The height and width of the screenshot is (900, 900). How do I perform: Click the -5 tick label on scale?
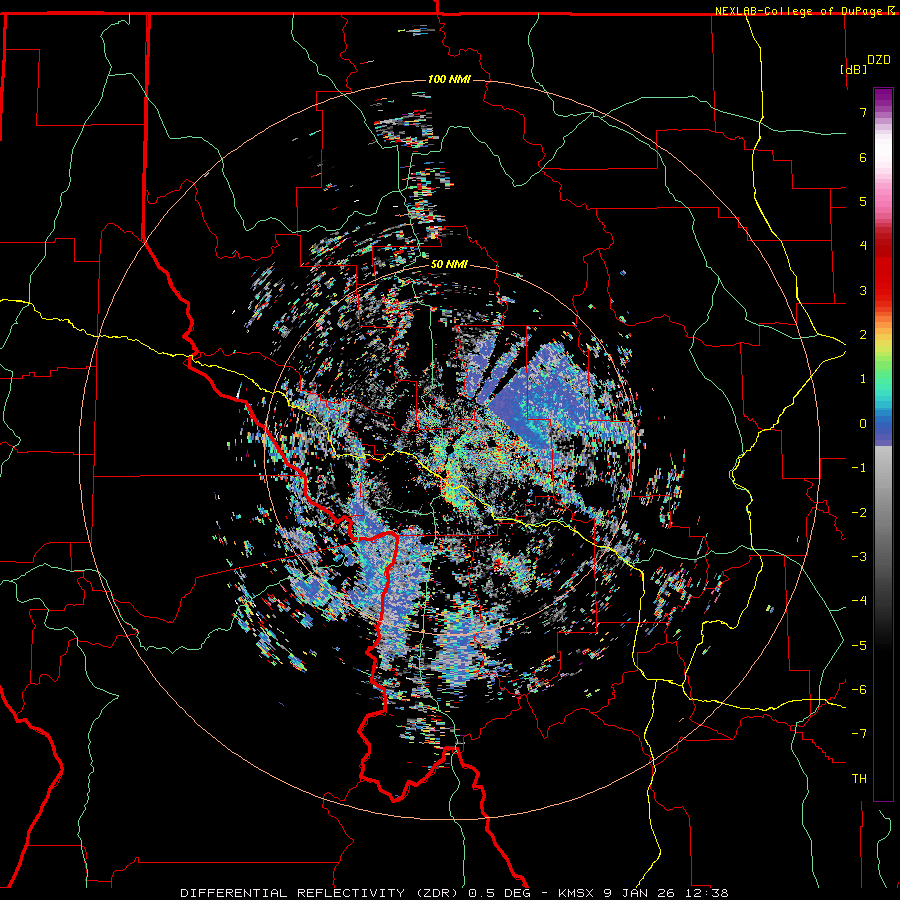click(859, 646)
